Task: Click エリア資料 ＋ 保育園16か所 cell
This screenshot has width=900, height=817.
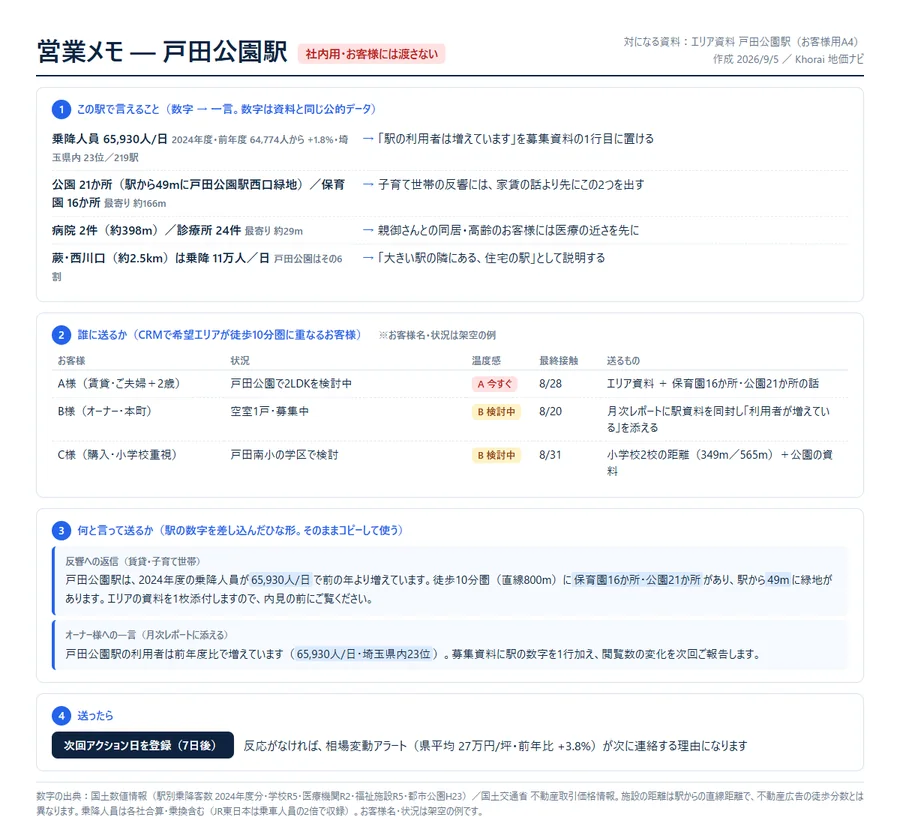Action: coord(713,384)
